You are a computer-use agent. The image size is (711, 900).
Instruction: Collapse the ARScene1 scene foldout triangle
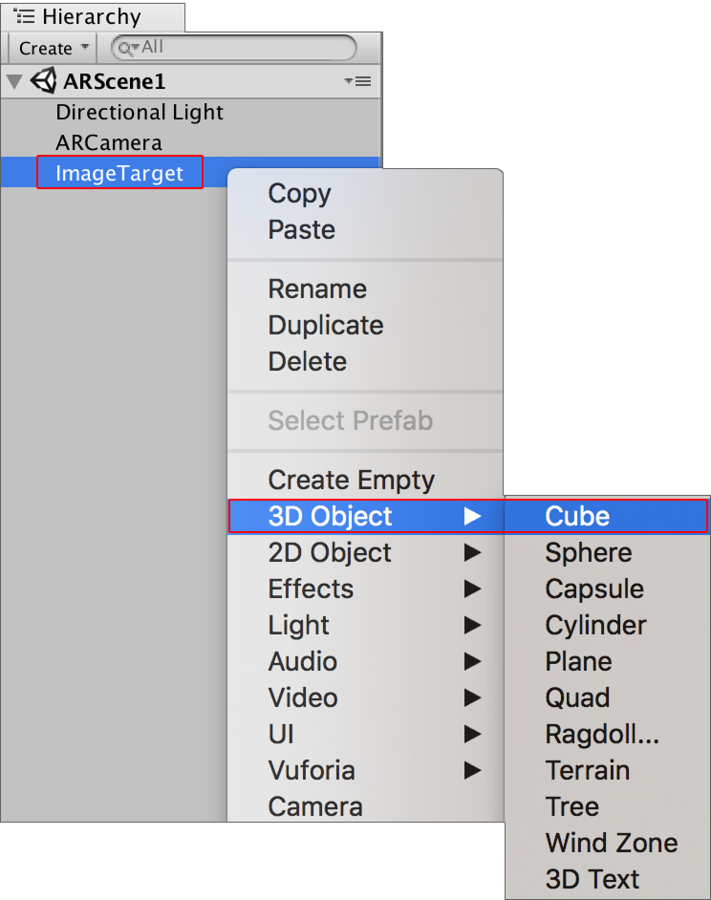[x=14, y=82]
